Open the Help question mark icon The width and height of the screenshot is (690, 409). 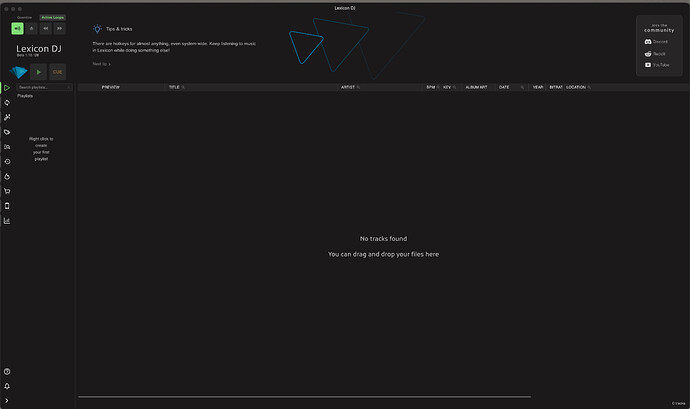7,372
